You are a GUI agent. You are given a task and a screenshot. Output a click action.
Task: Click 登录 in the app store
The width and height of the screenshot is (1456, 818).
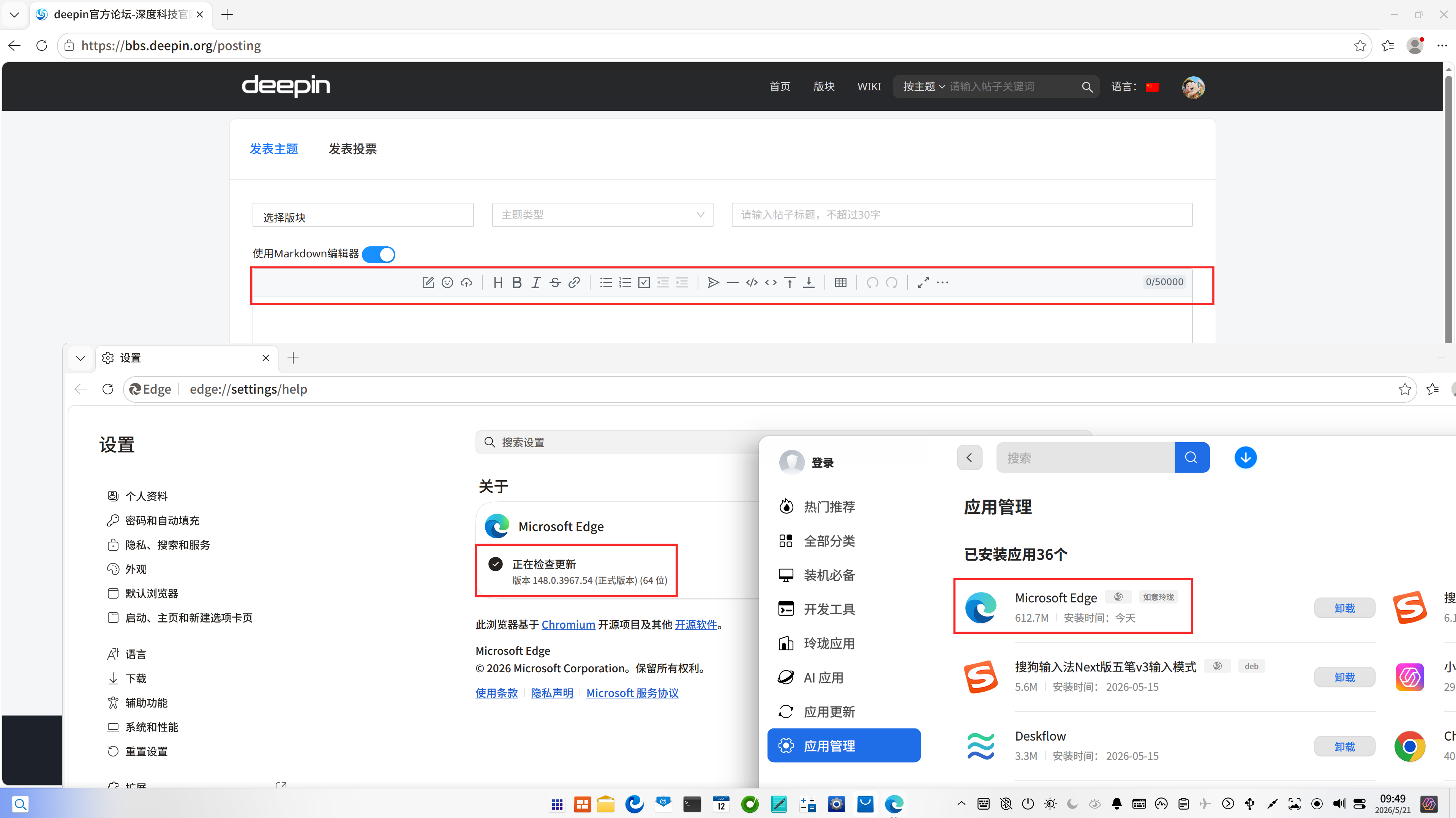click(823, 463)
